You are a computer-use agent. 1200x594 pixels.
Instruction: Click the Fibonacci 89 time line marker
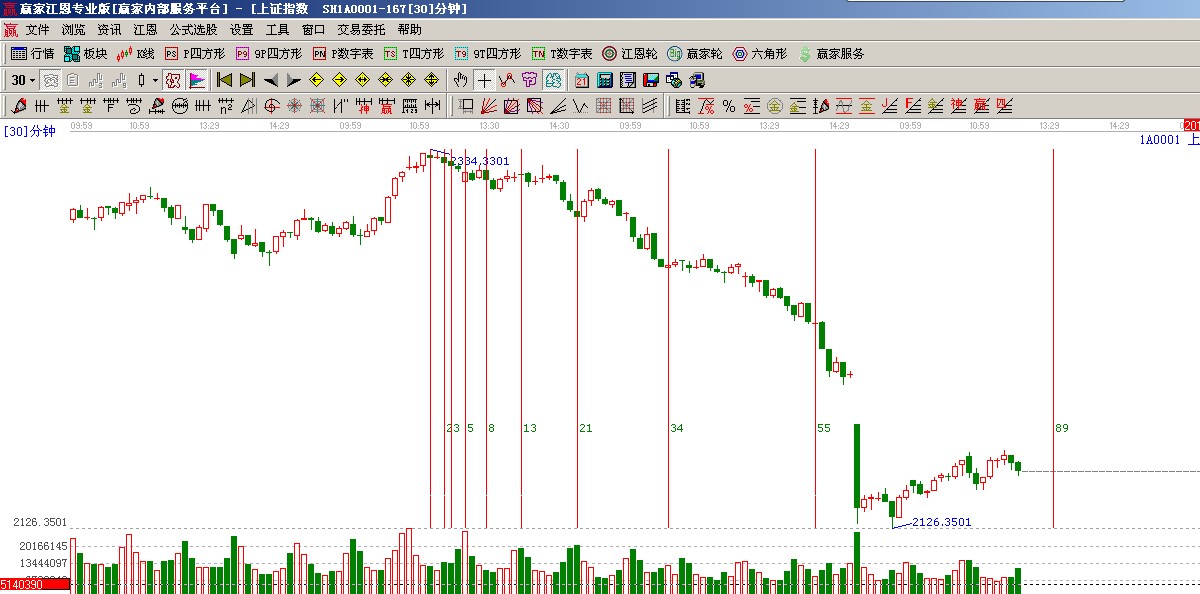tap(1061, 428)
